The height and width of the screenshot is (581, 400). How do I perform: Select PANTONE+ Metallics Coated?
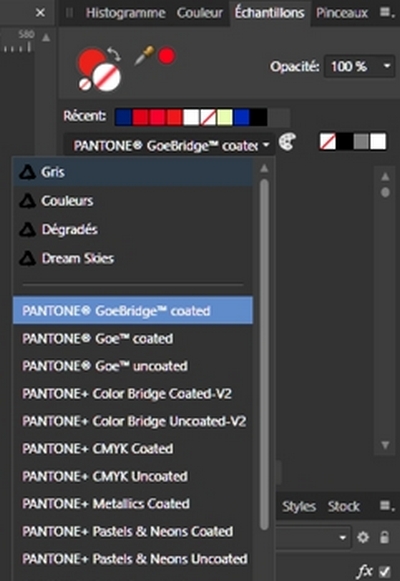click(x=133, y=504)
